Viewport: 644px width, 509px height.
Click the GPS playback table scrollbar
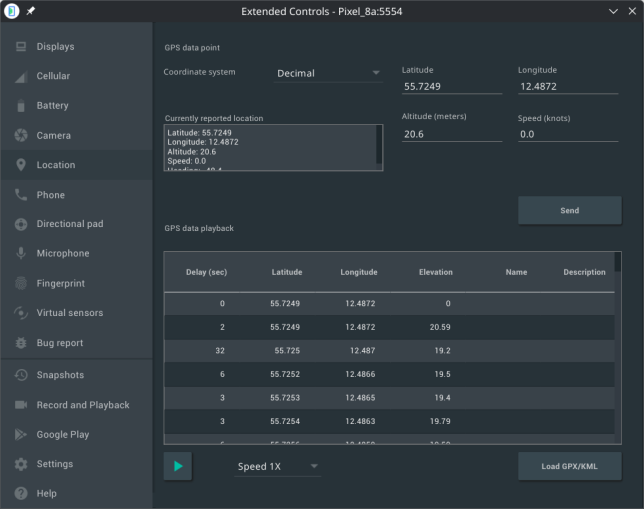pyautogui.click(x=618, y=263)
